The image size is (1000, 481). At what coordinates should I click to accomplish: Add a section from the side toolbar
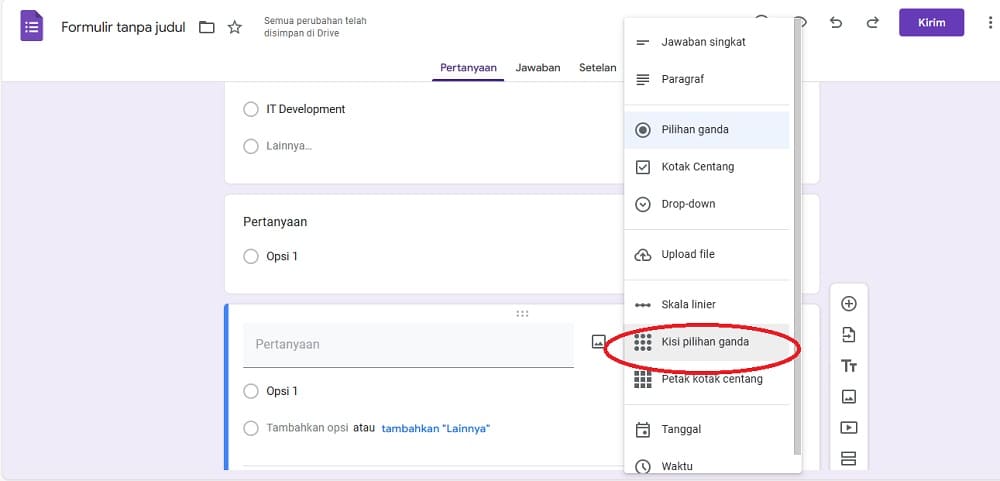click(x=848, y=459)
